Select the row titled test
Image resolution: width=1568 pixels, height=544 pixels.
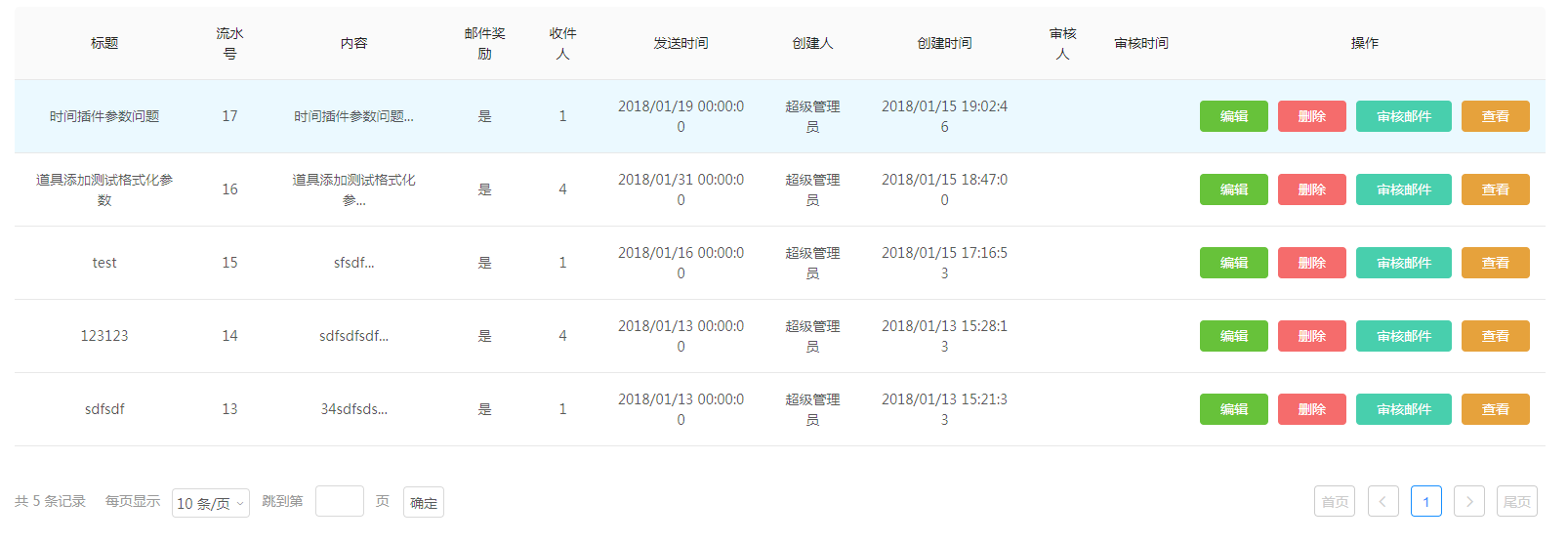click(x=780, y=263)
